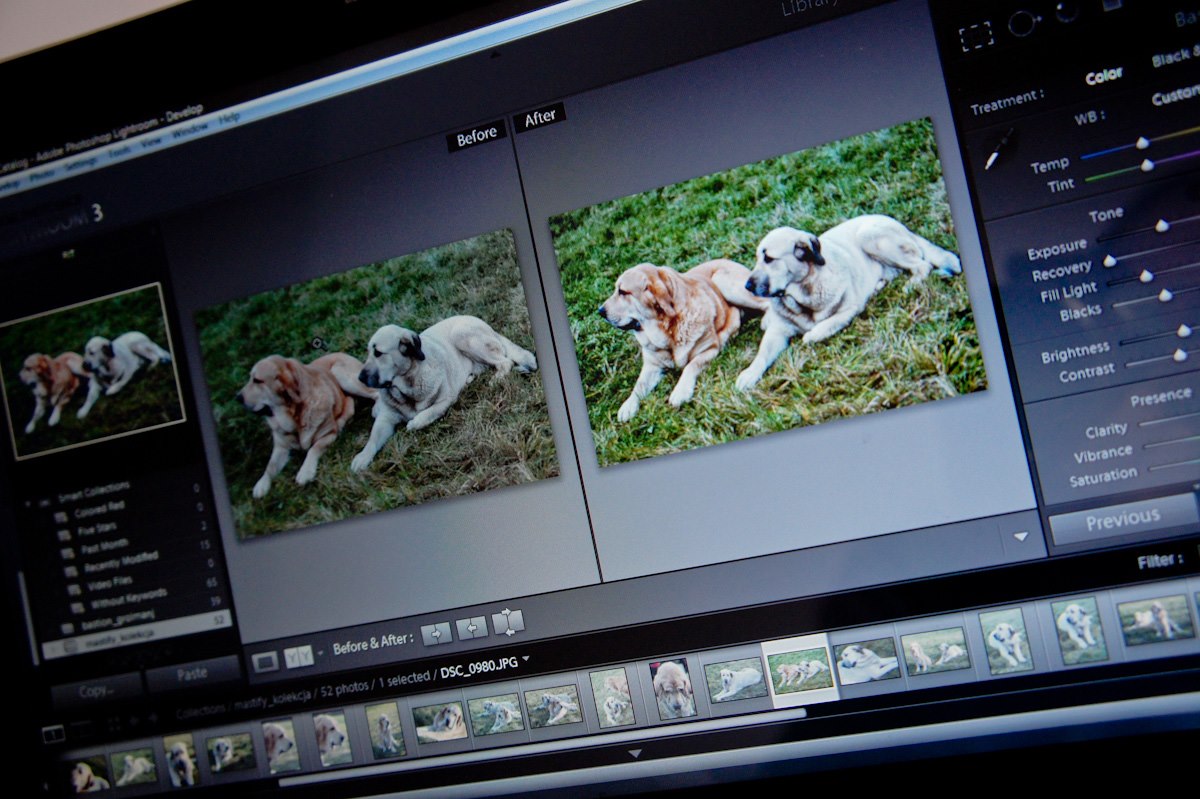Select the Crop Overlay tool icon
This screenshot has height=799, width=1200.
pos(974,38)
